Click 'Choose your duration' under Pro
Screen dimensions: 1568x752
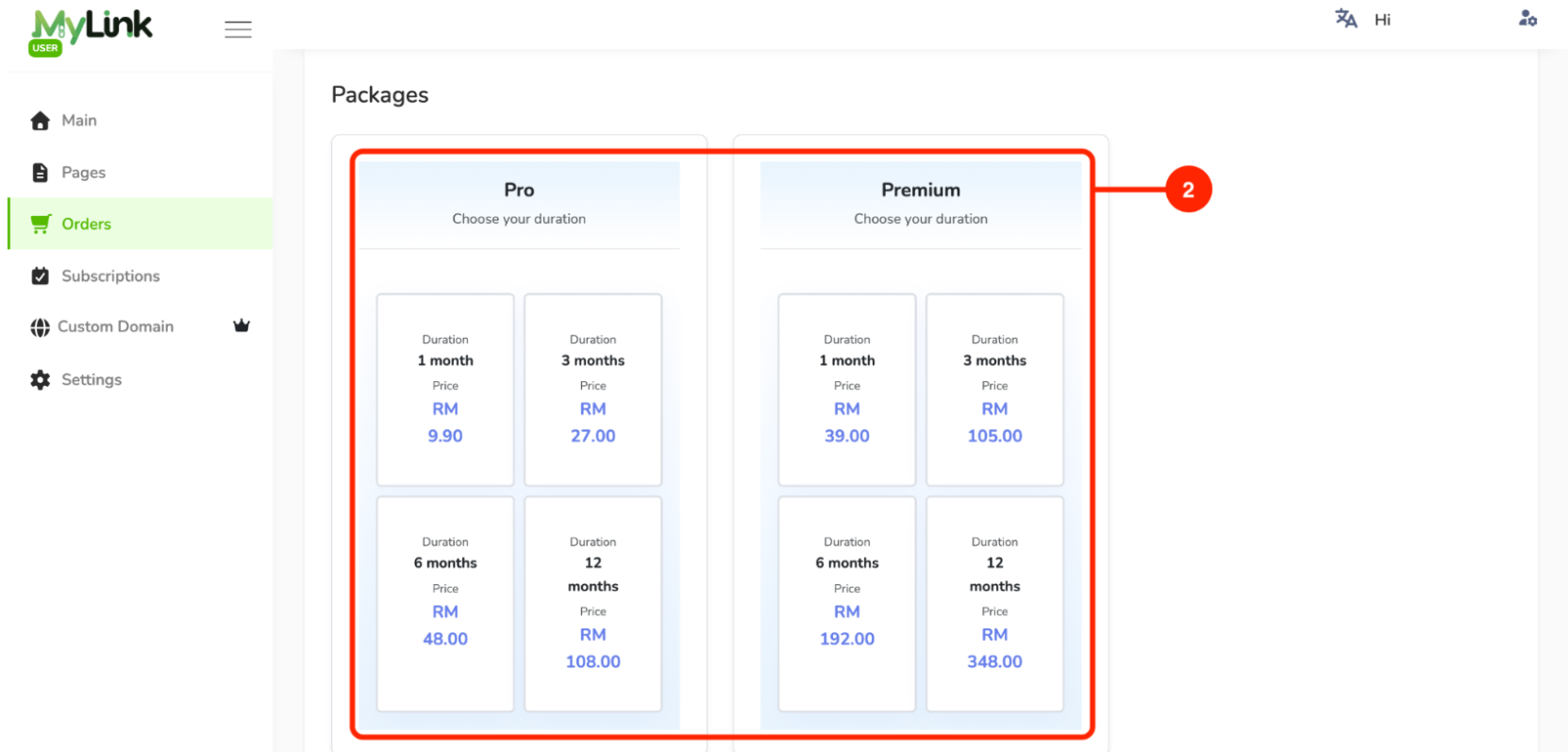pos(519,219)
